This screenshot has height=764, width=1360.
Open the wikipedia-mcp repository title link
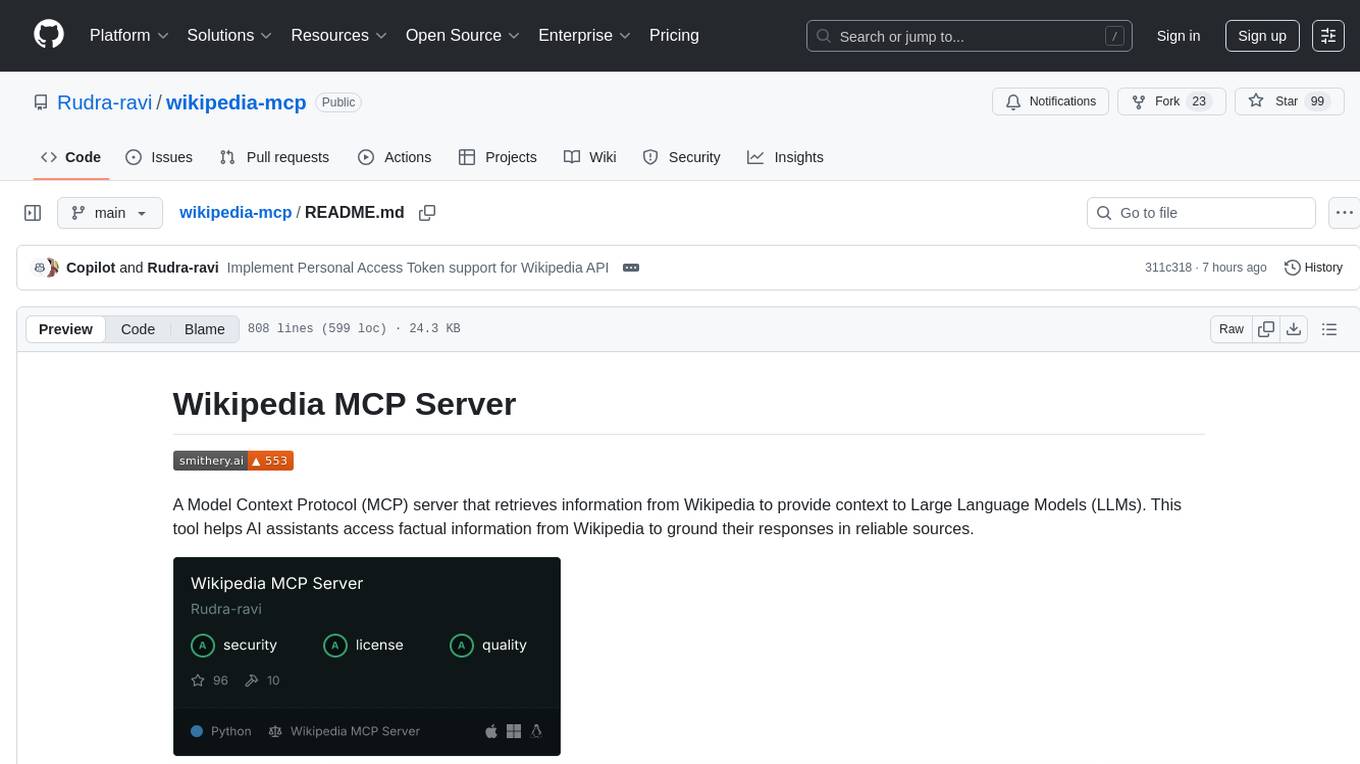236,102
